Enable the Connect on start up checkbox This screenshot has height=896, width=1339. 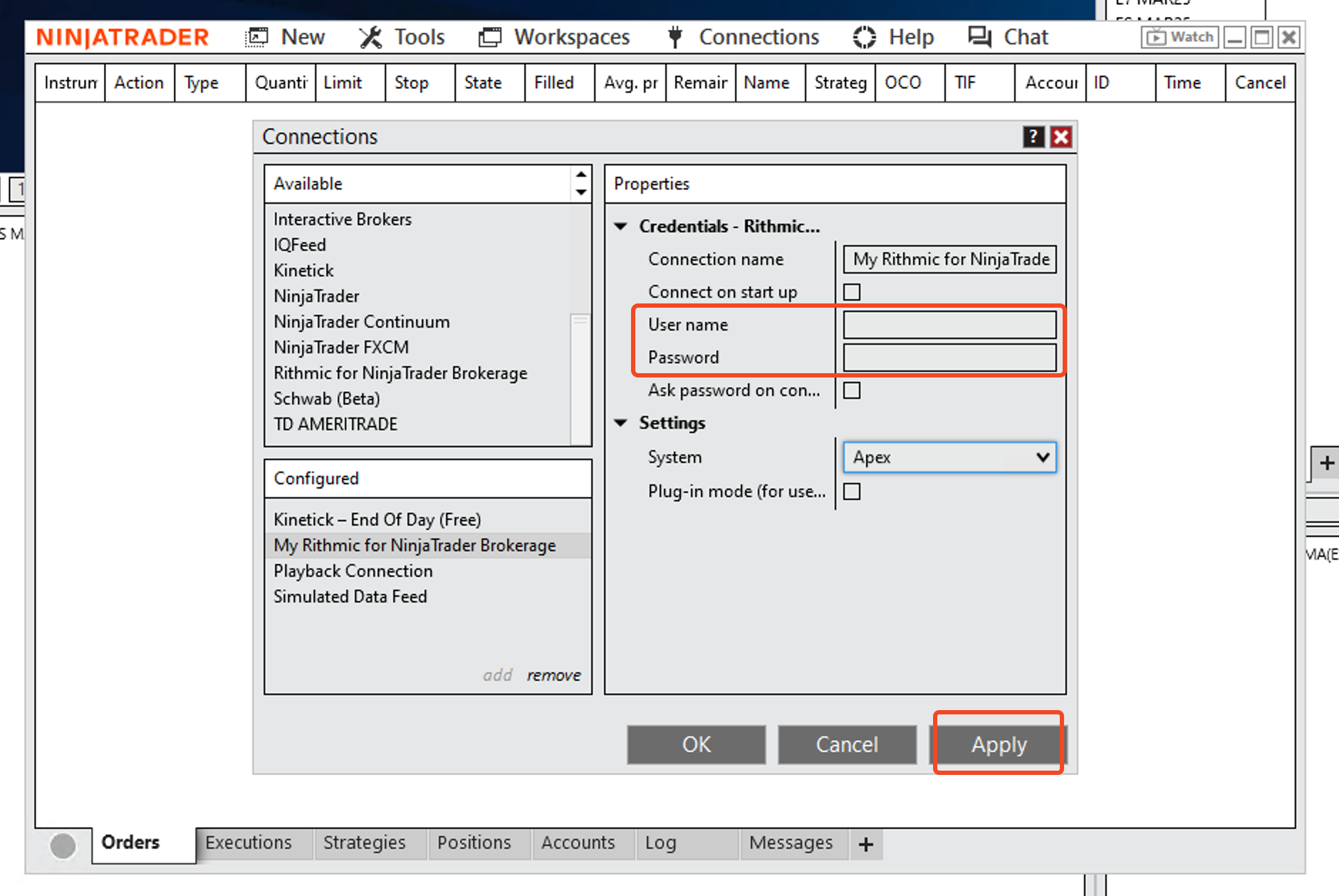852,292
